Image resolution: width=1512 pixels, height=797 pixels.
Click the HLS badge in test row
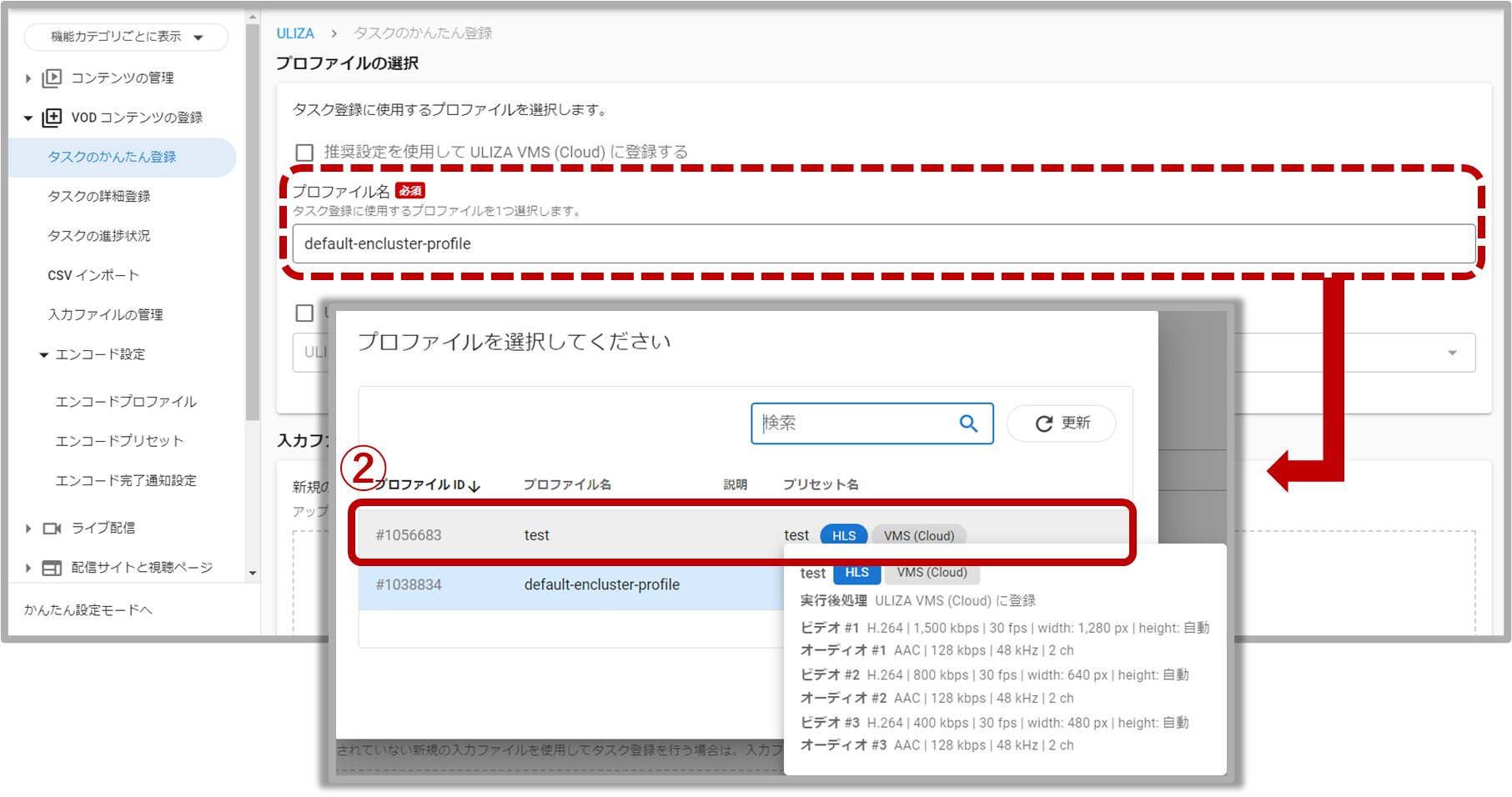[x=843, y=535]
